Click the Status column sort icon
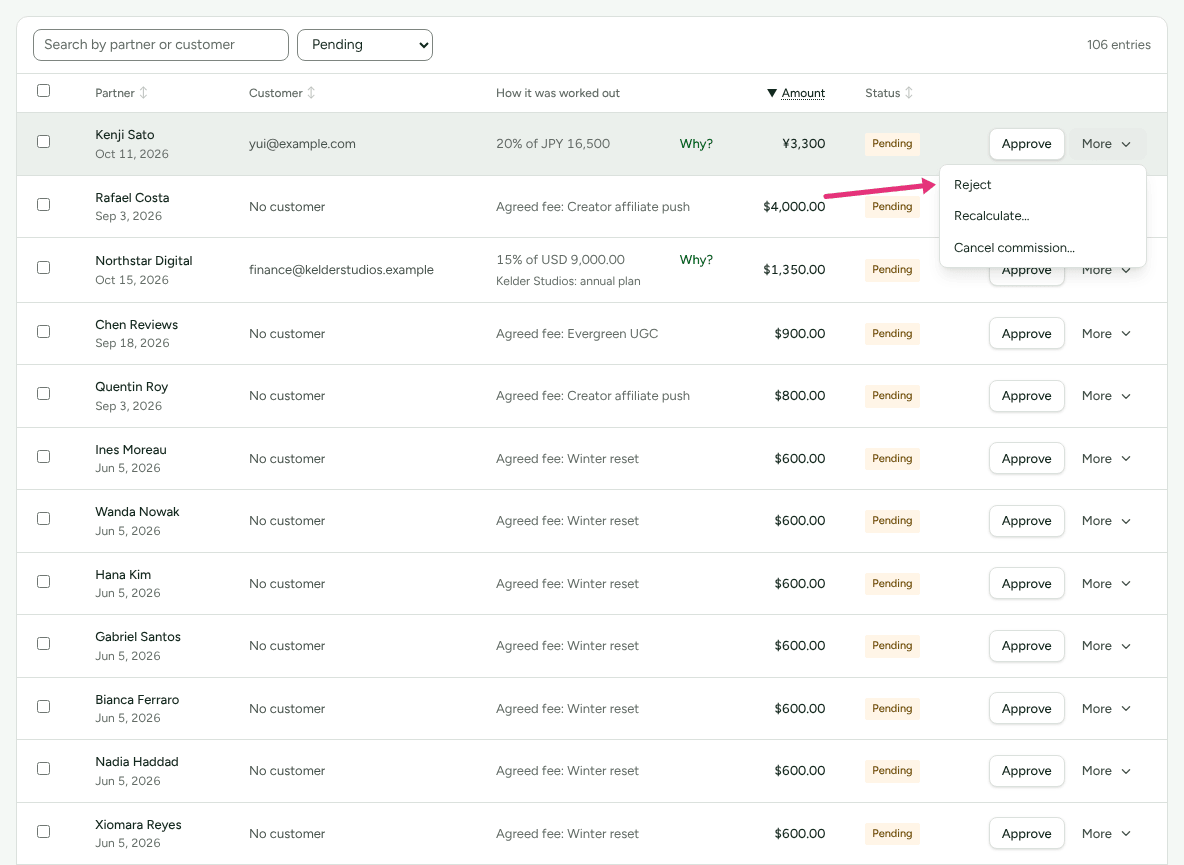The image size is (1184, 865). coord(909,93)
